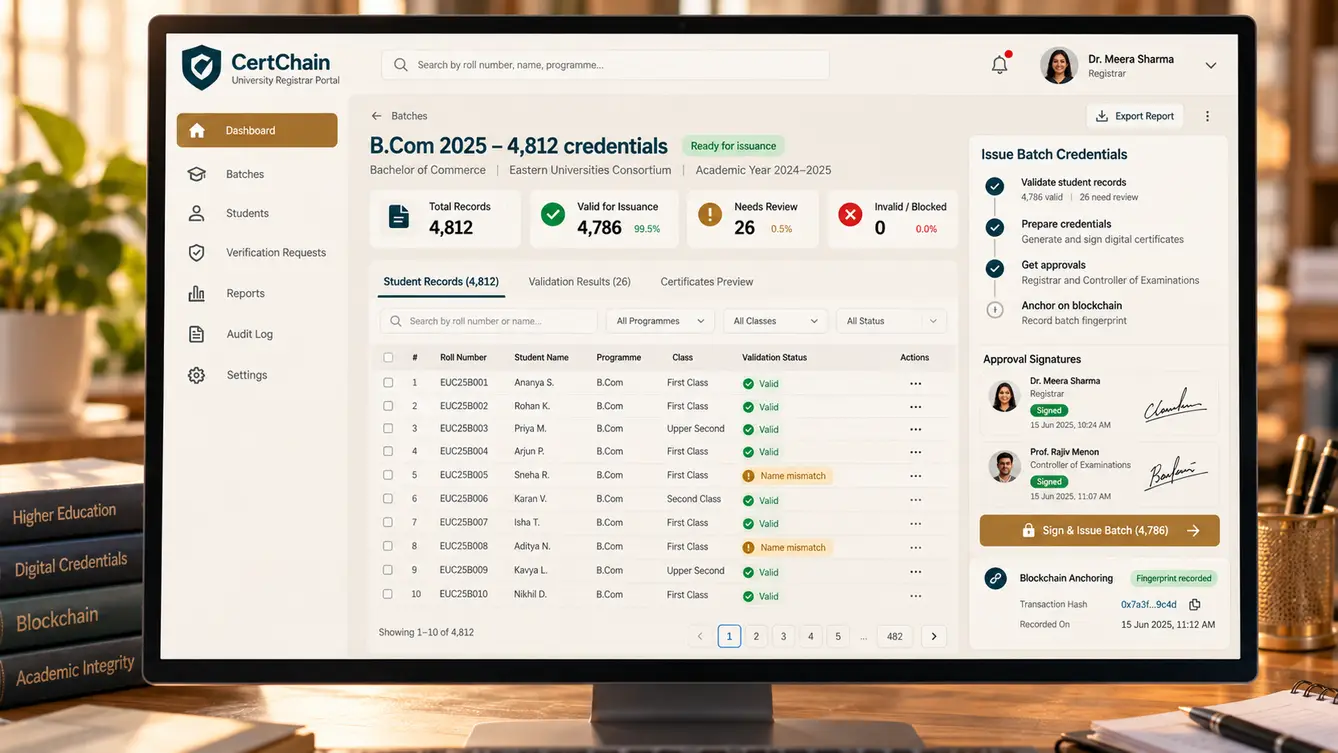Click the blockchain anchoring link icon
Image resolution: width=1338 pixels, height=753 pixels.
point(995,578)
